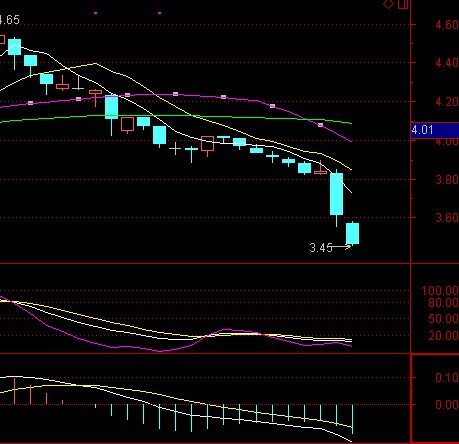Click the 4.20 price axis label

tap(447, 102)
